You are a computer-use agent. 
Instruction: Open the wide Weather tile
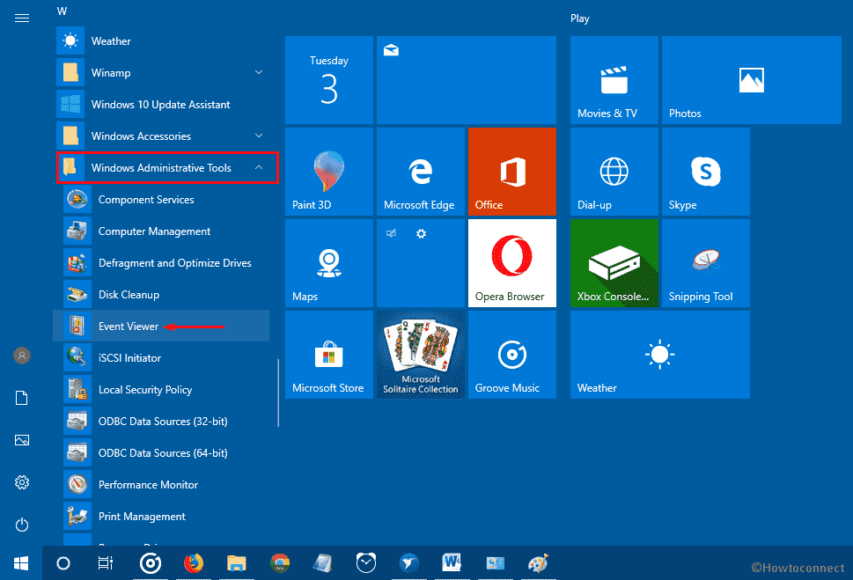click(660, 354)
